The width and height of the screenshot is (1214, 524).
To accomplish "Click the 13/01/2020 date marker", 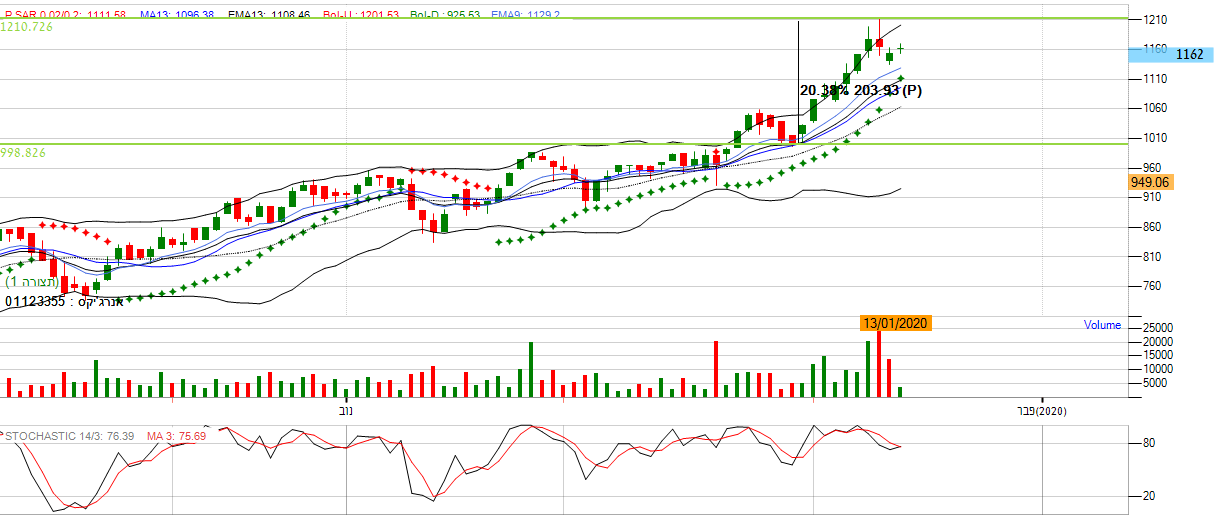I will click(895, 323).
